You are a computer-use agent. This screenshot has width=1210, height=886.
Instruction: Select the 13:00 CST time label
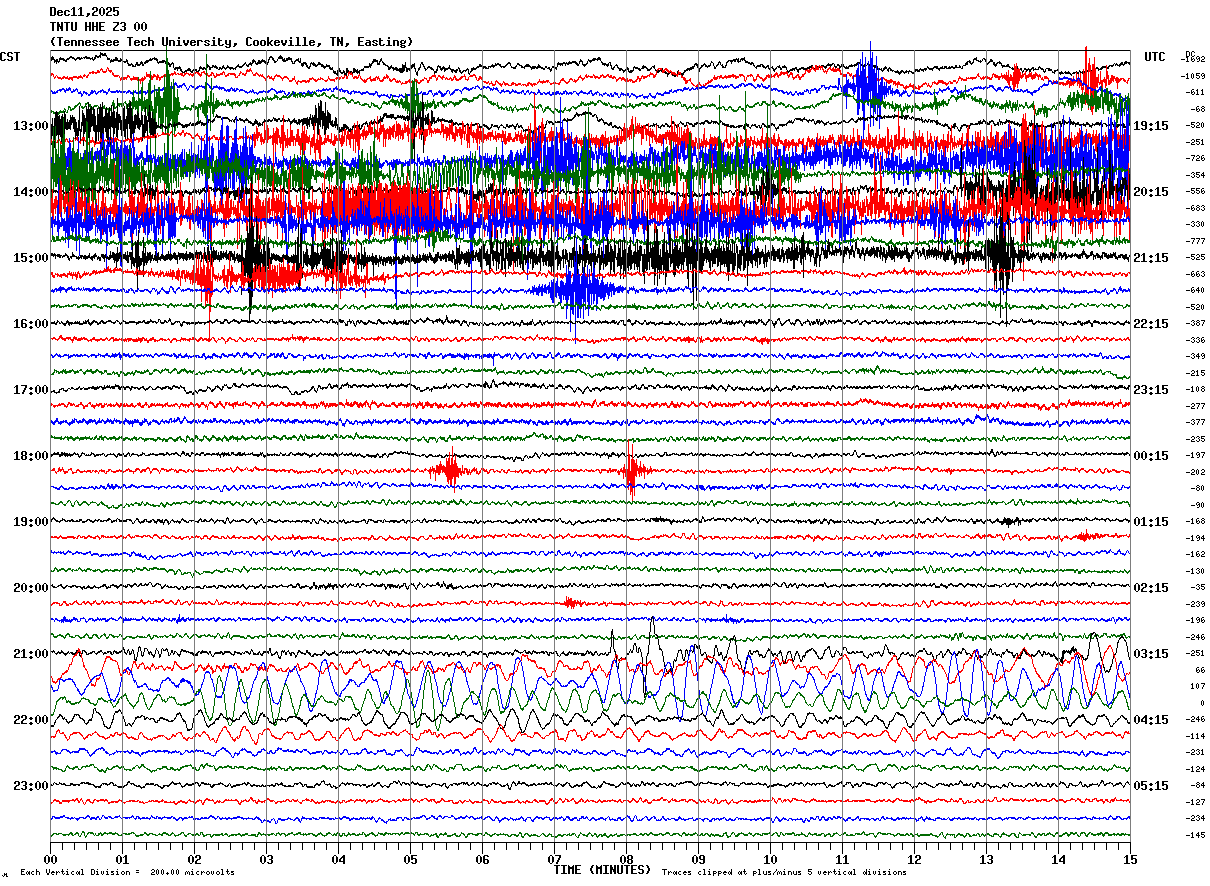point(30,126)
